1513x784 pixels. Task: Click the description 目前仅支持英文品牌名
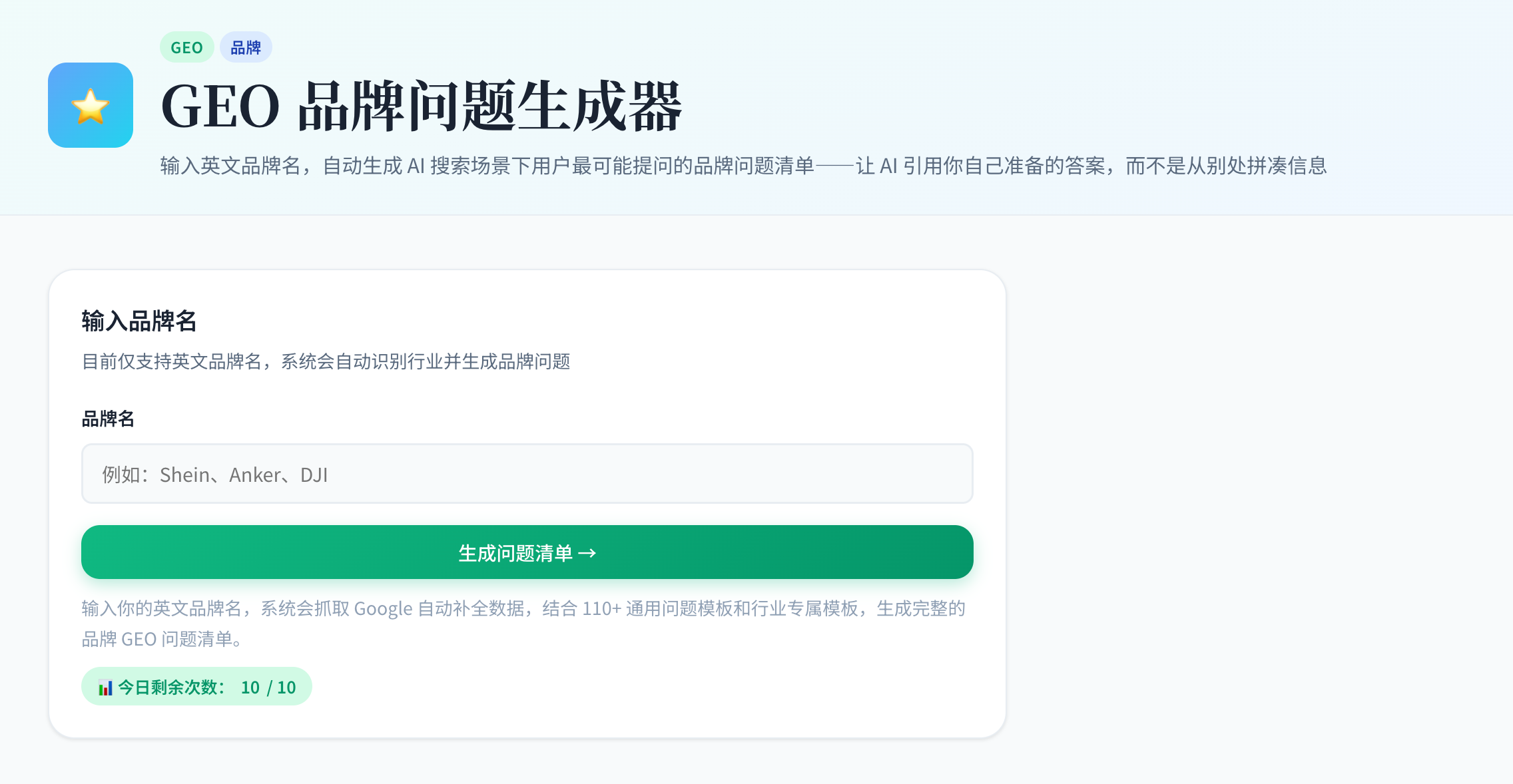[326, 361]
